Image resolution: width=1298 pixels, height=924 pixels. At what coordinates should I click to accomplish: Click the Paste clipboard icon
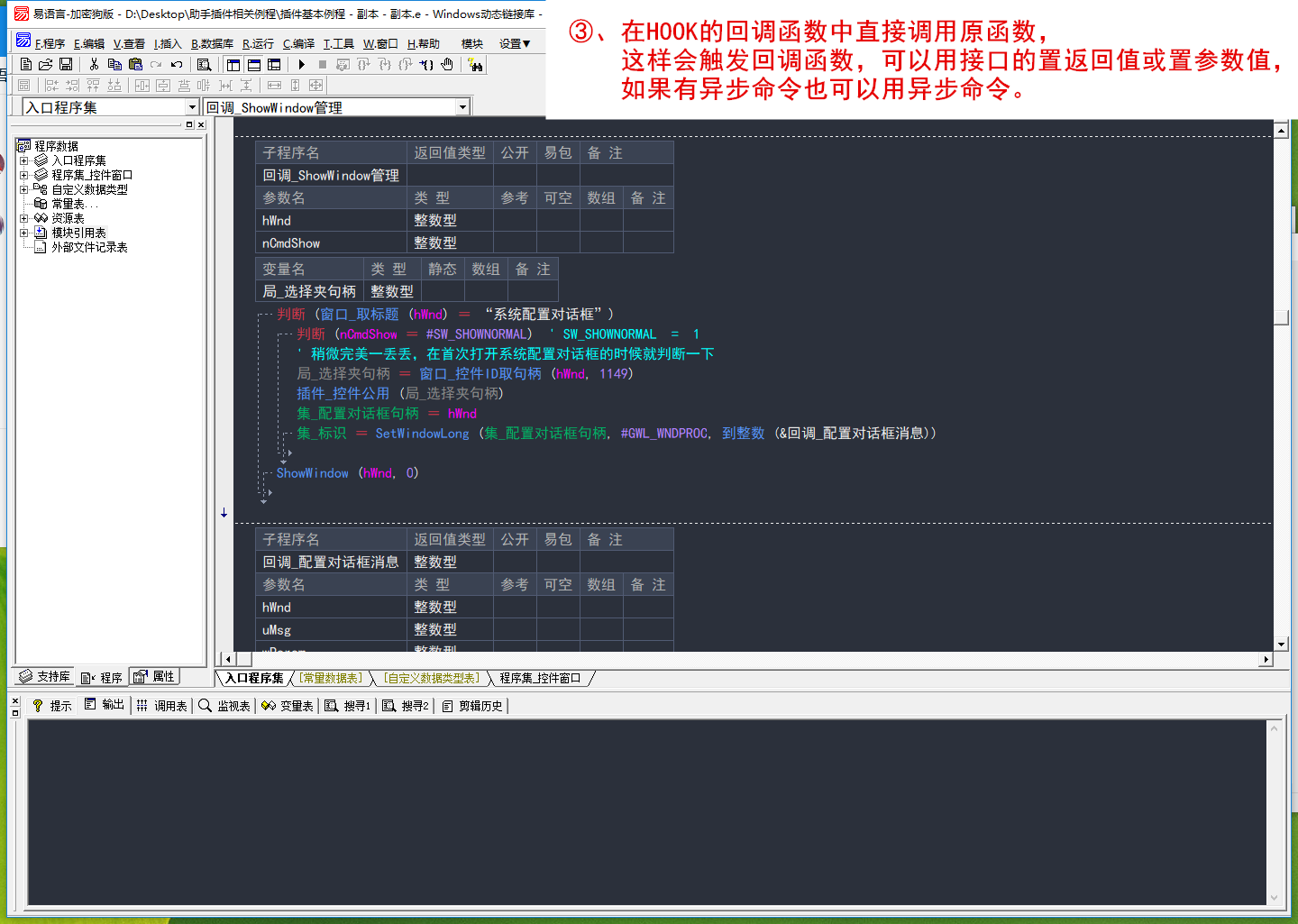click(x=135, y=65)
